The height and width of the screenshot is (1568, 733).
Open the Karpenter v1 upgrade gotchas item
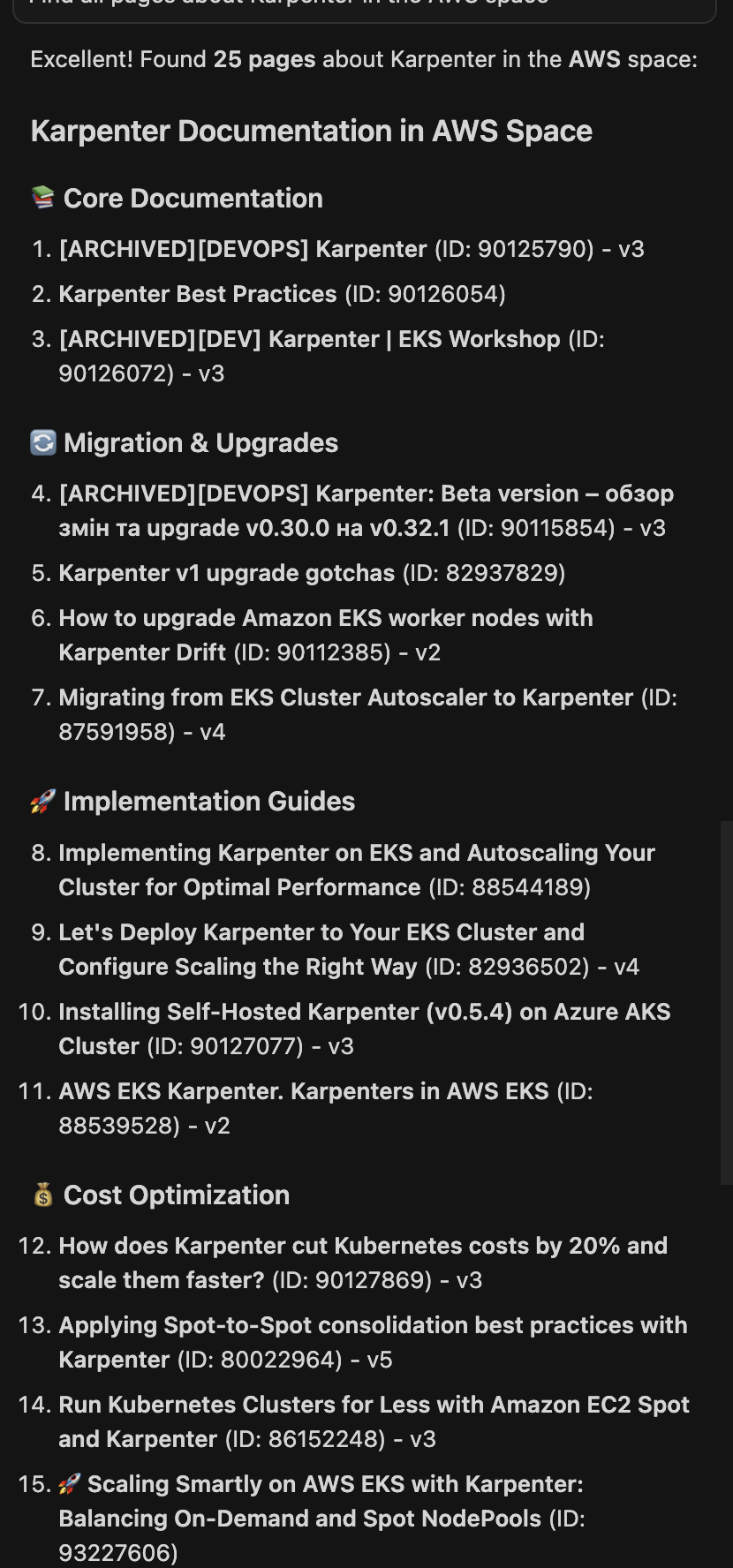coord(226,573)
